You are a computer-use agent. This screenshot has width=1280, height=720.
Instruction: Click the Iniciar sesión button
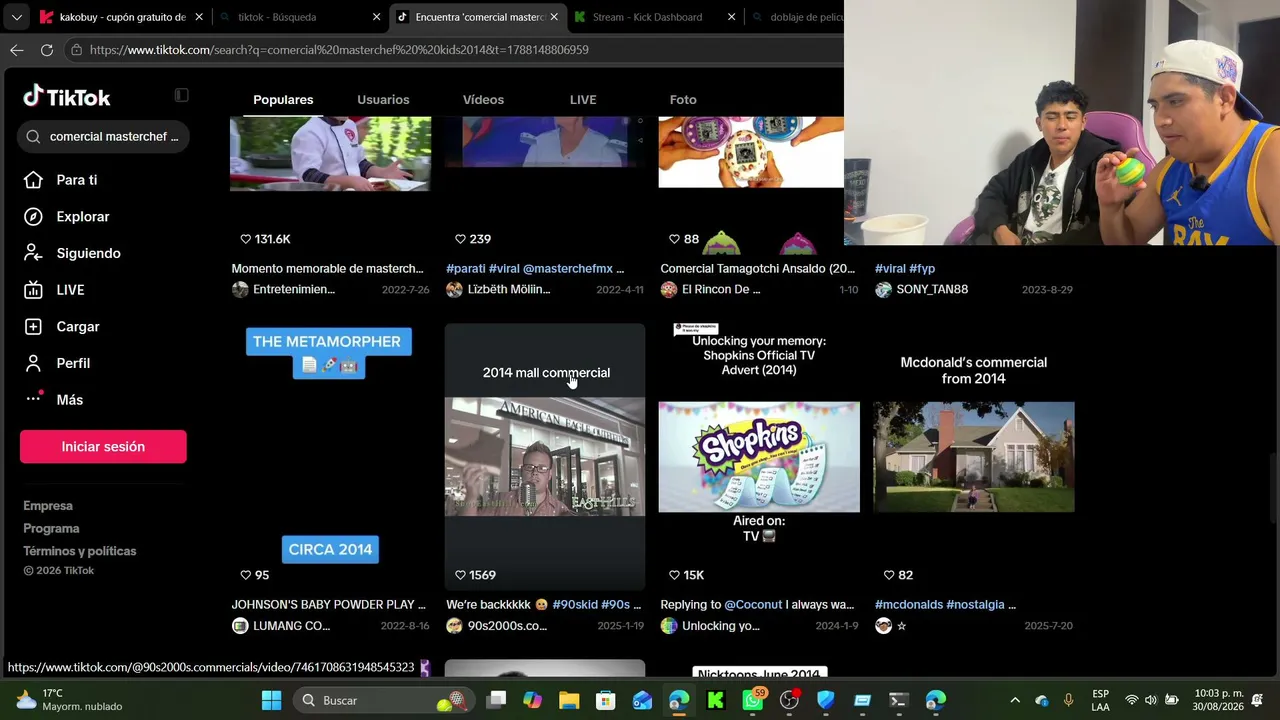coord(103,447)
